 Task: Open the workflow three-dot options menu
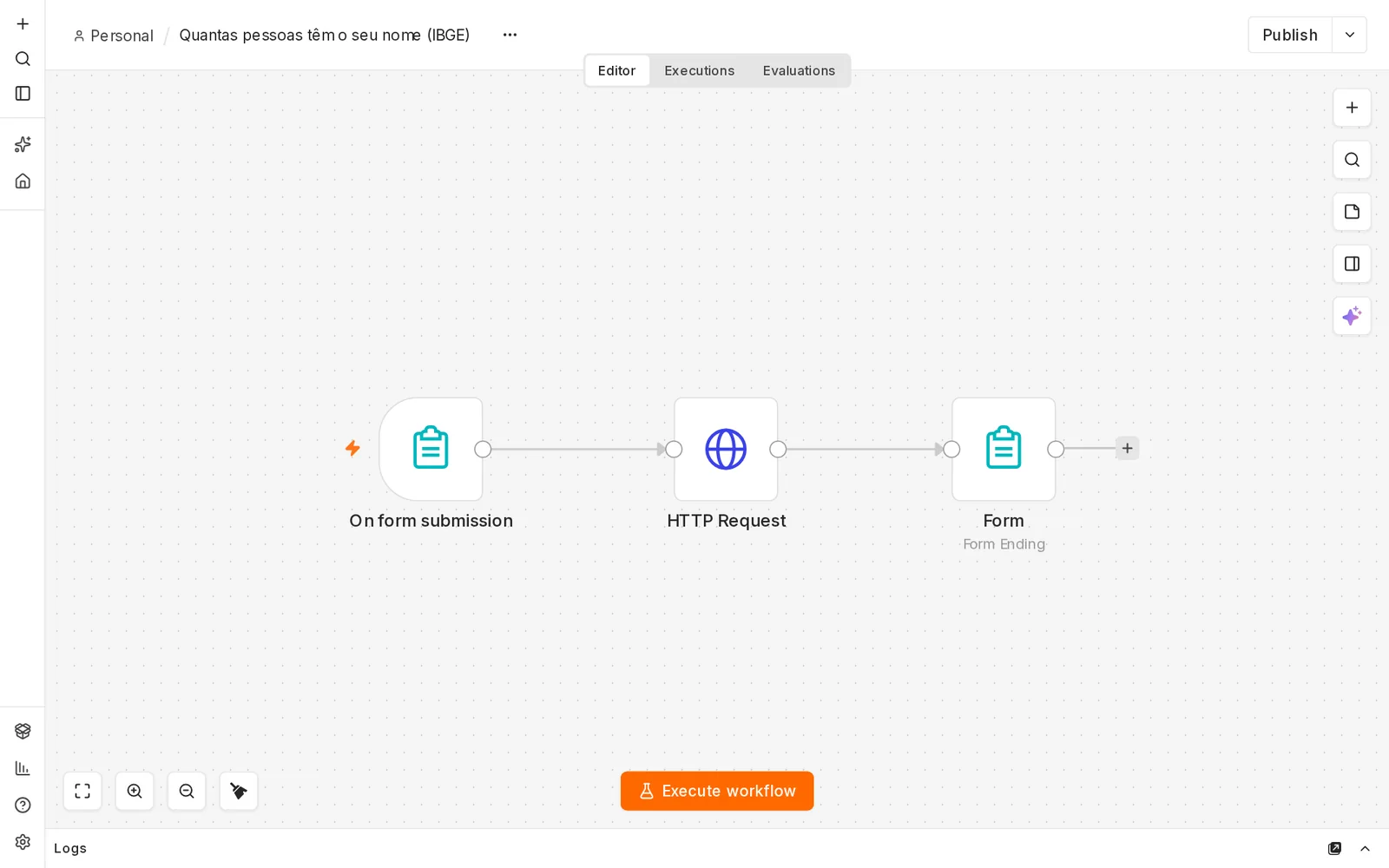[510, 35]
